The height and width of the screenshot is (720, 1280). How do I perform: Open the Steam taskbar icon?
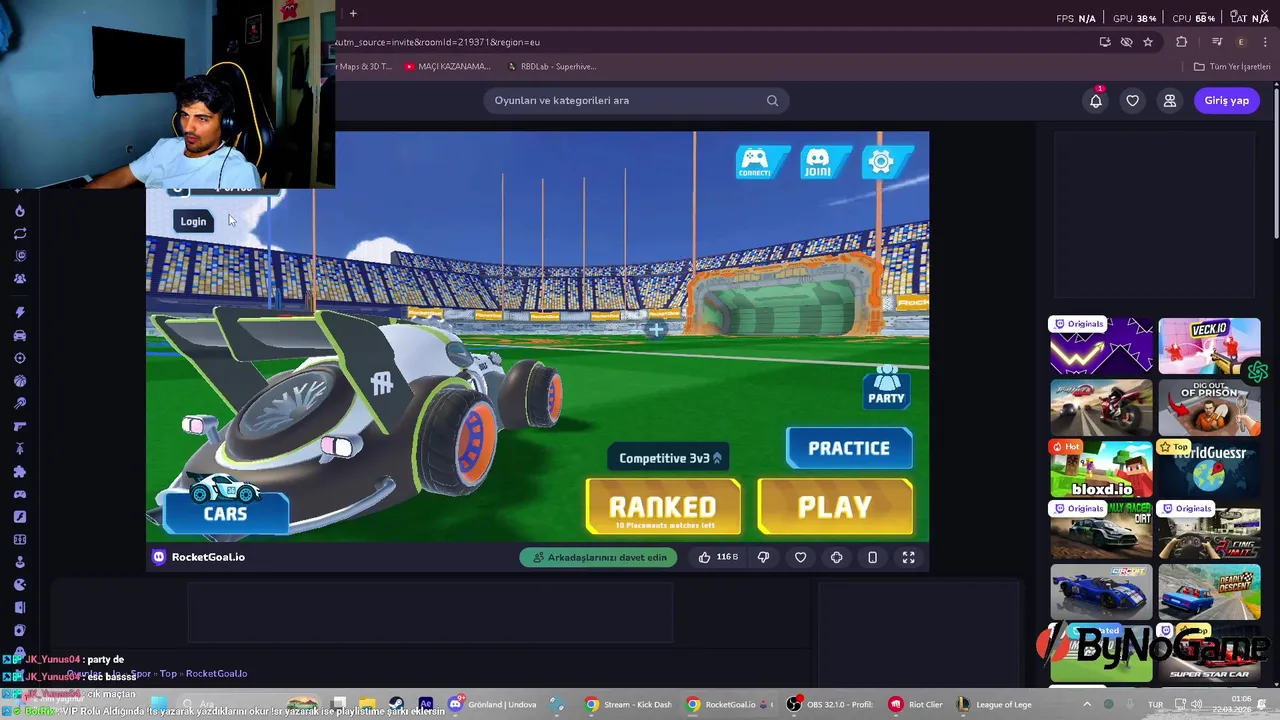pos(396,704)
